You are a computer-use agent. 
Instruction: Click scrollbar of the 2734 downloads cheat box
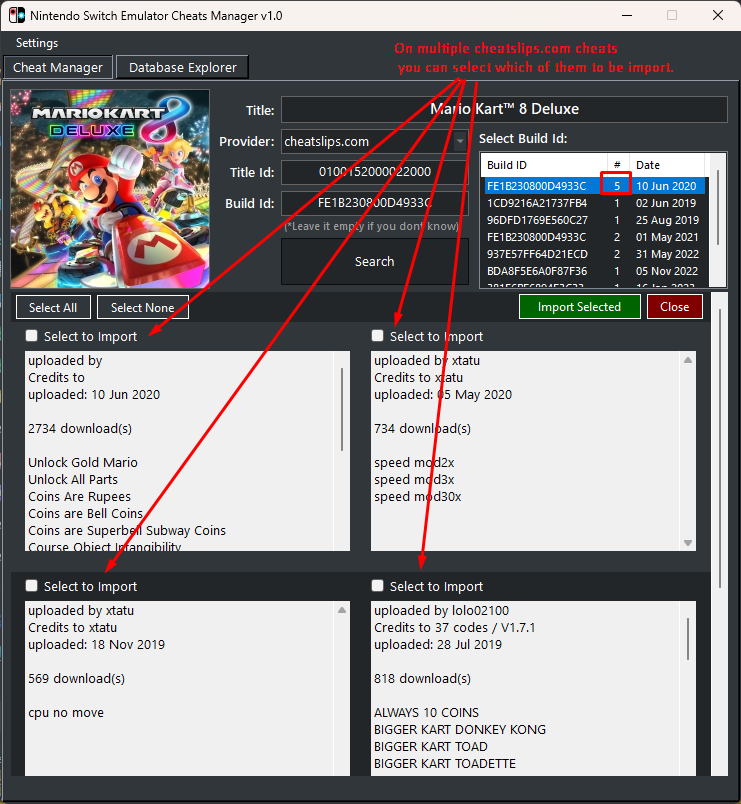342,409
